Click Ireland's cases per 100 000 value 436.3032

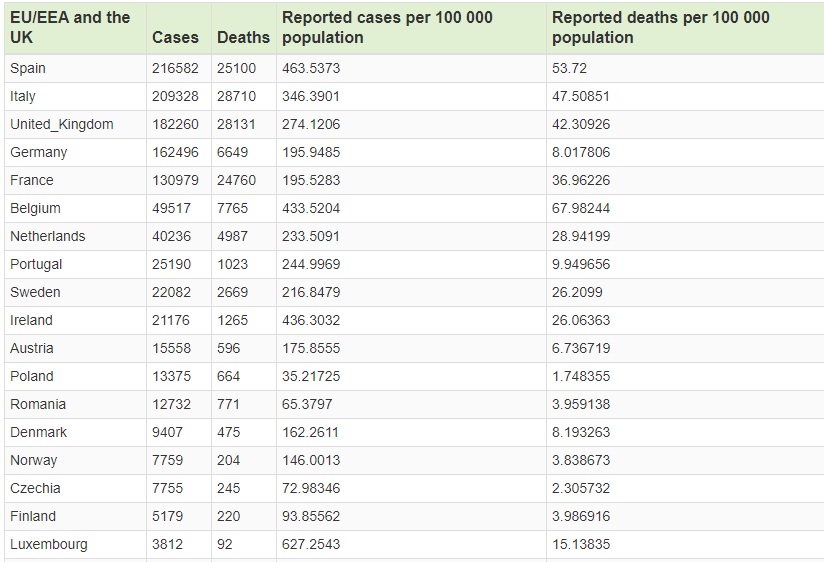tap(314, 320)
